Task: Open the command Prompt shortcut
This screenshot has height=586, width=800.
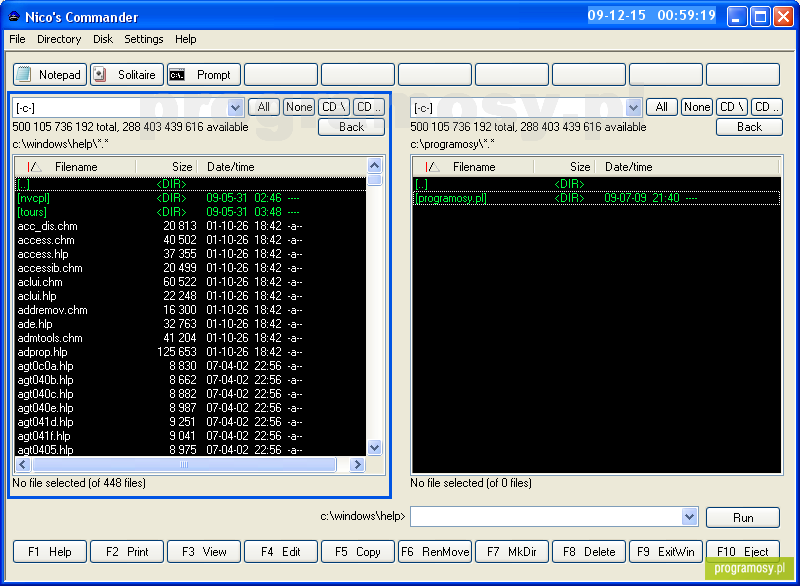Action: click(x=204, y=75)
